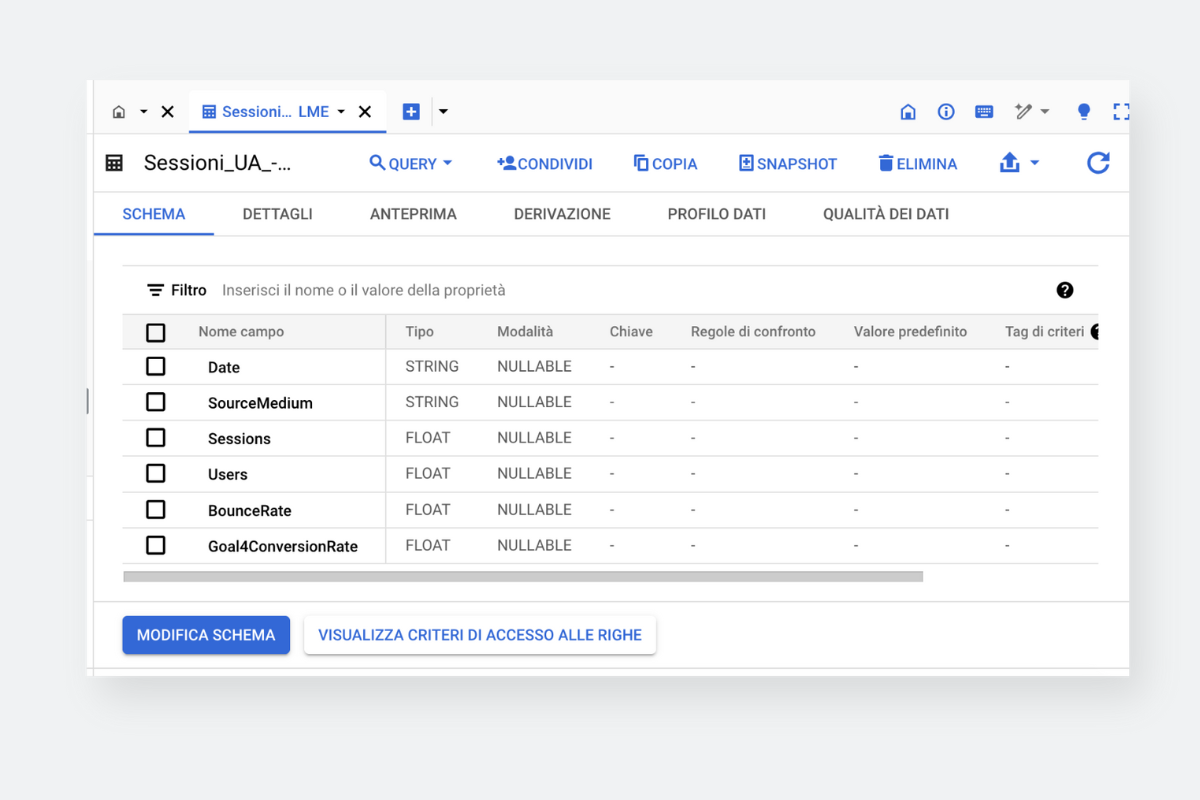Image resolution: width=1200 pixels, height=800 pixels.
Task: Click the magic wand pencil icon
Action: [1023, 112]
